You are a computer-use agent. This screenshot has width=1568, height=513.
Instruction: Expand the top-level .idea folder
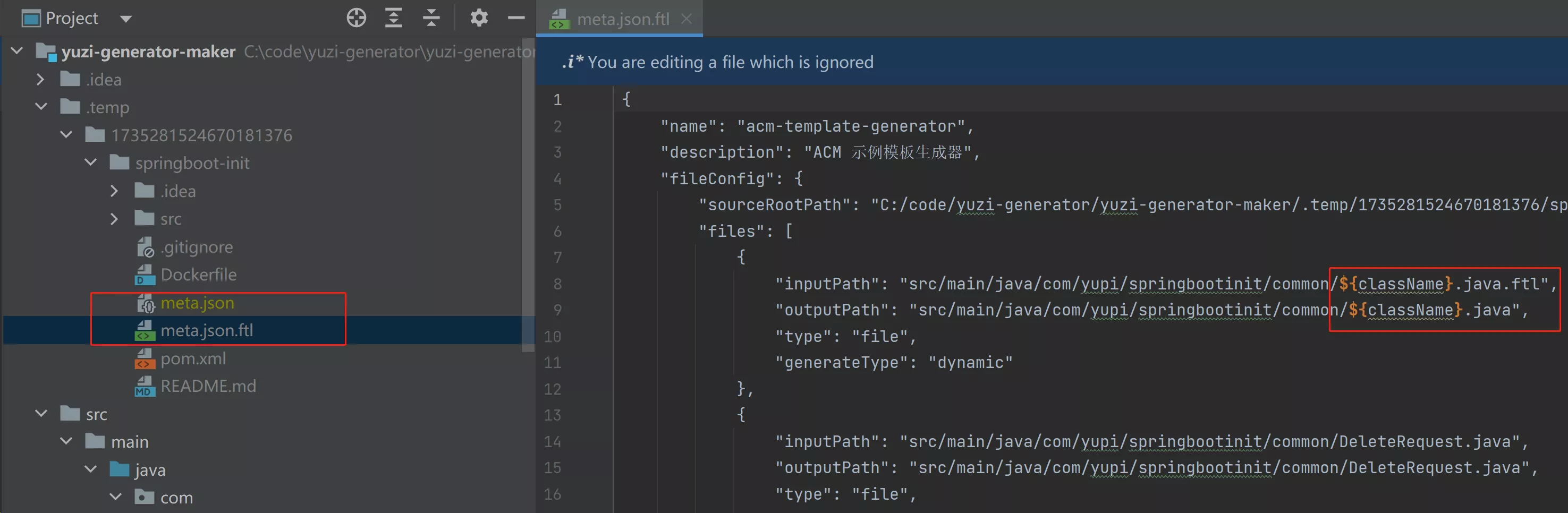point(41,79)
